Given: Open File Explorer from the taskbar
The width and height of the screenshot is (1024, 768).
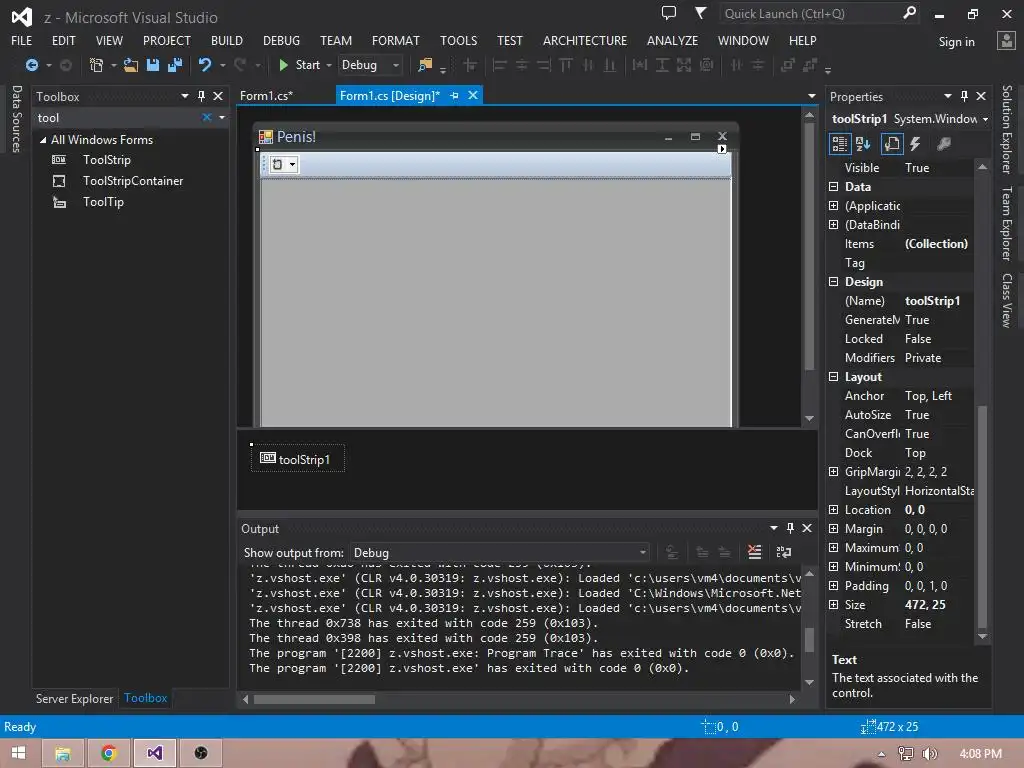Looking at the screenshot, I should click(x=63, y=753).
